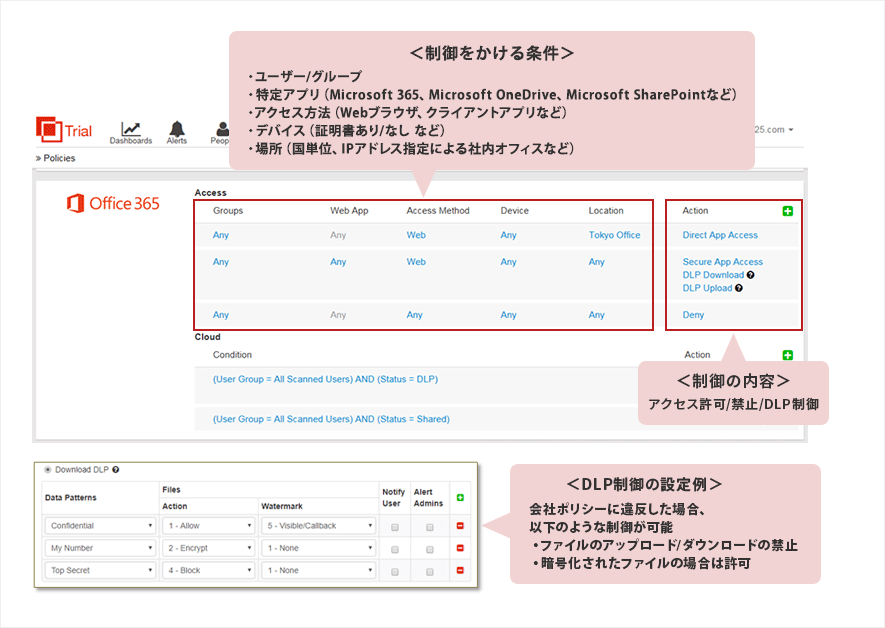Screen dimensions: 885x628
Task: Open the '1 - Allow' action dropdown
Action: pos(209,526)
